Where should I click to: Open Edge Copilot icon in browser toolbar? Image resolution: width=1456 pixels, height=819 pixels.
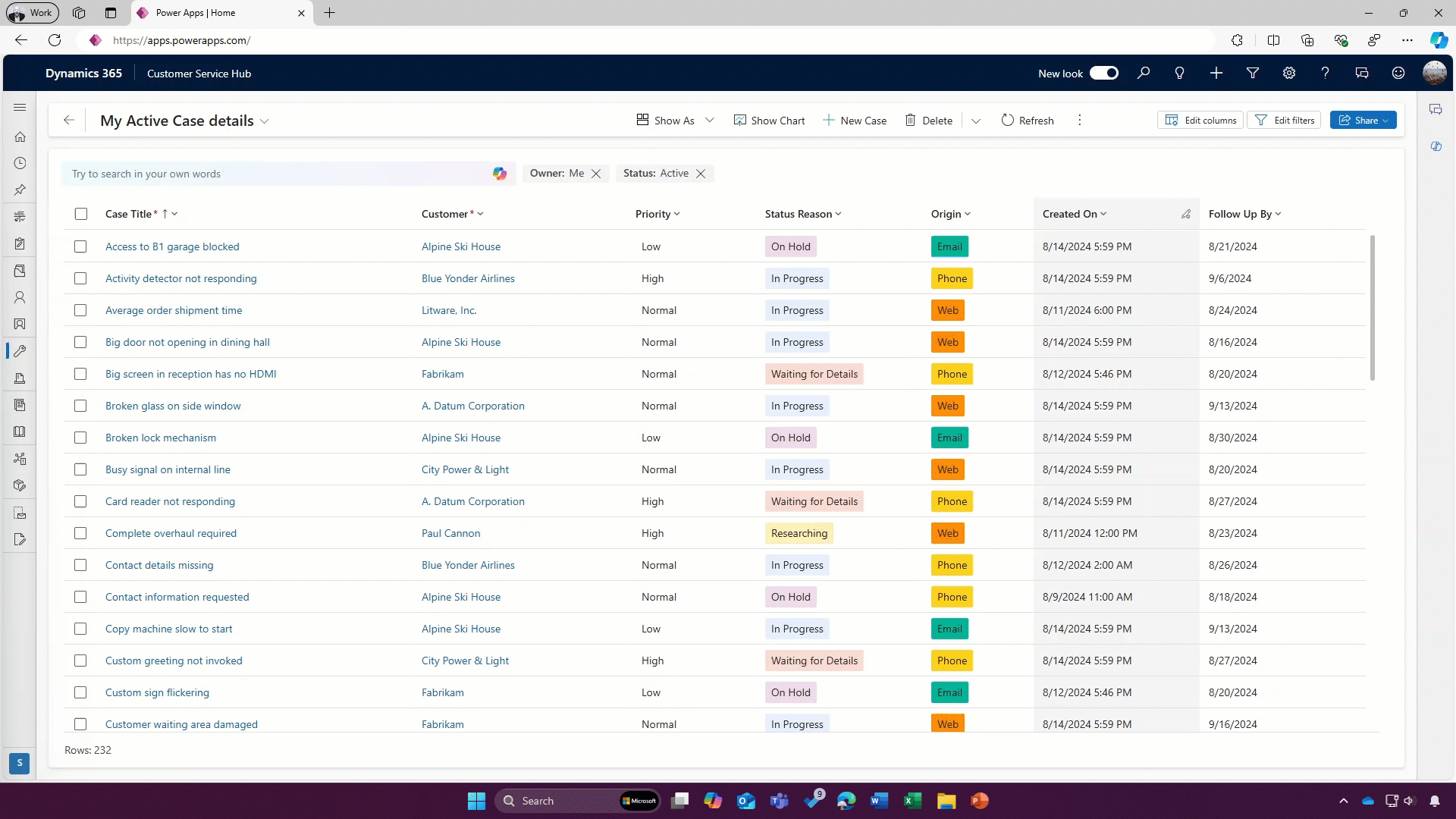point(1439,40)
